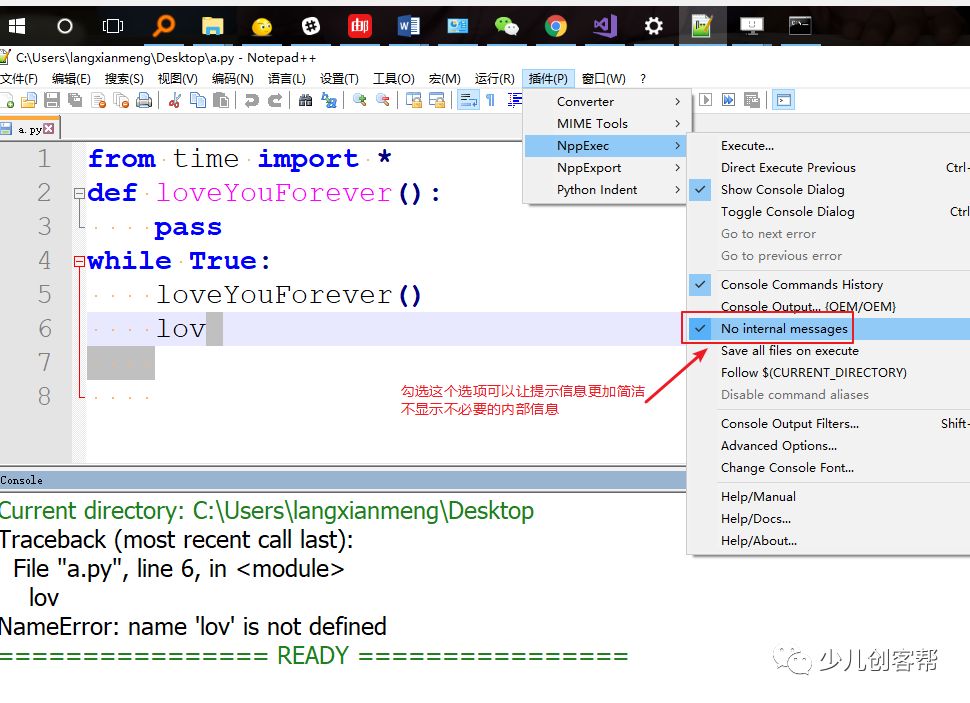Open Windows Start menu

(x=17, y=26)
